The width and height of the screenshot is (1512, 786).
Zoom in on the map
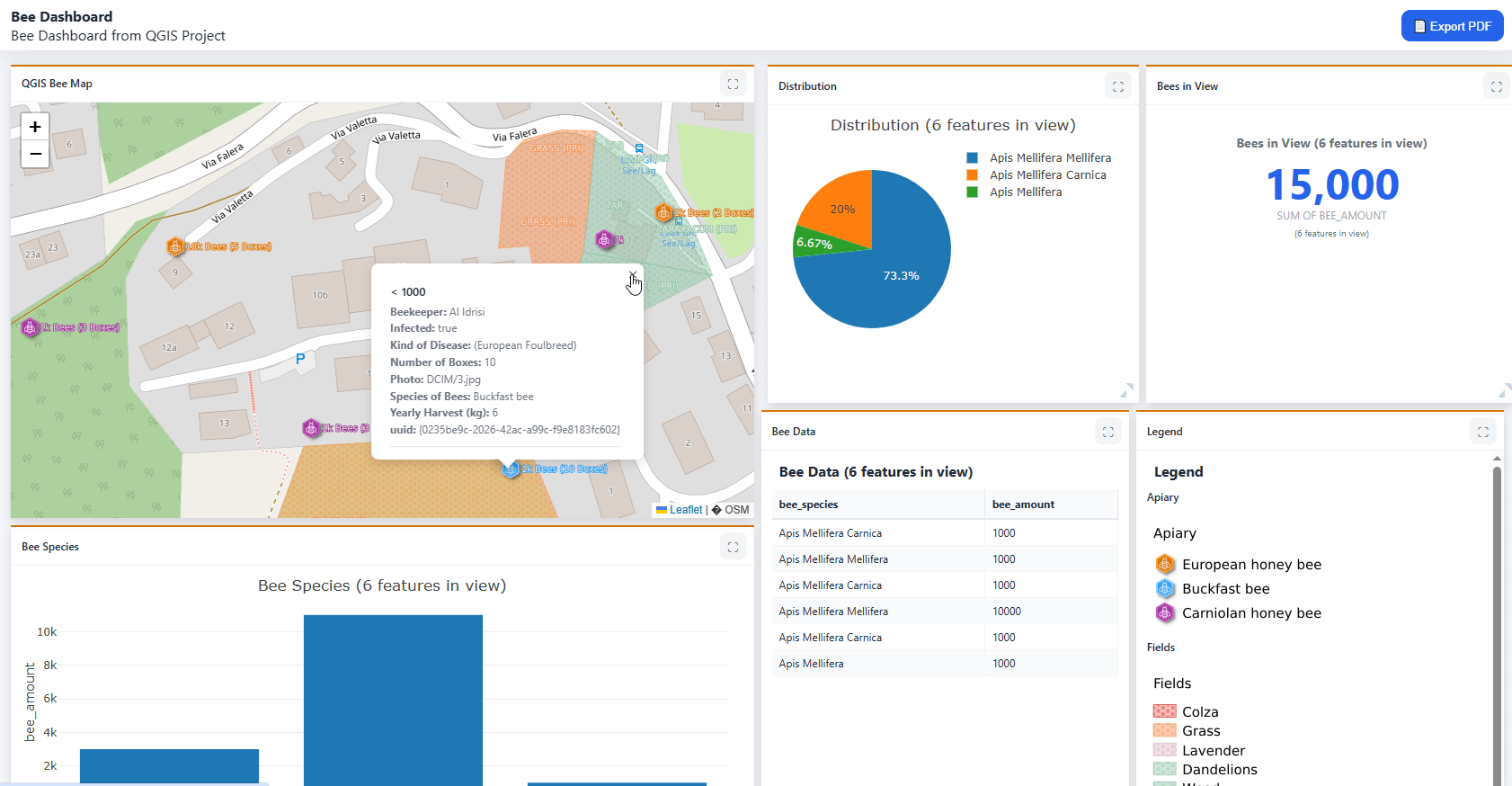35,127
